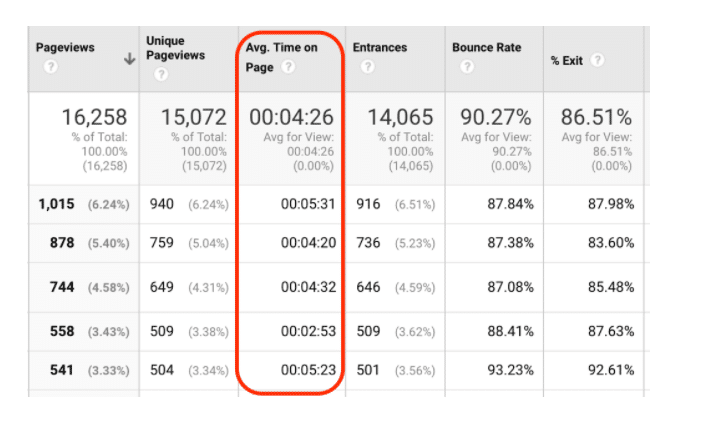Open help icon beside Avg. Time on Page
The width and height of the screenshot is (708, 423).
(x=288, y=67)
